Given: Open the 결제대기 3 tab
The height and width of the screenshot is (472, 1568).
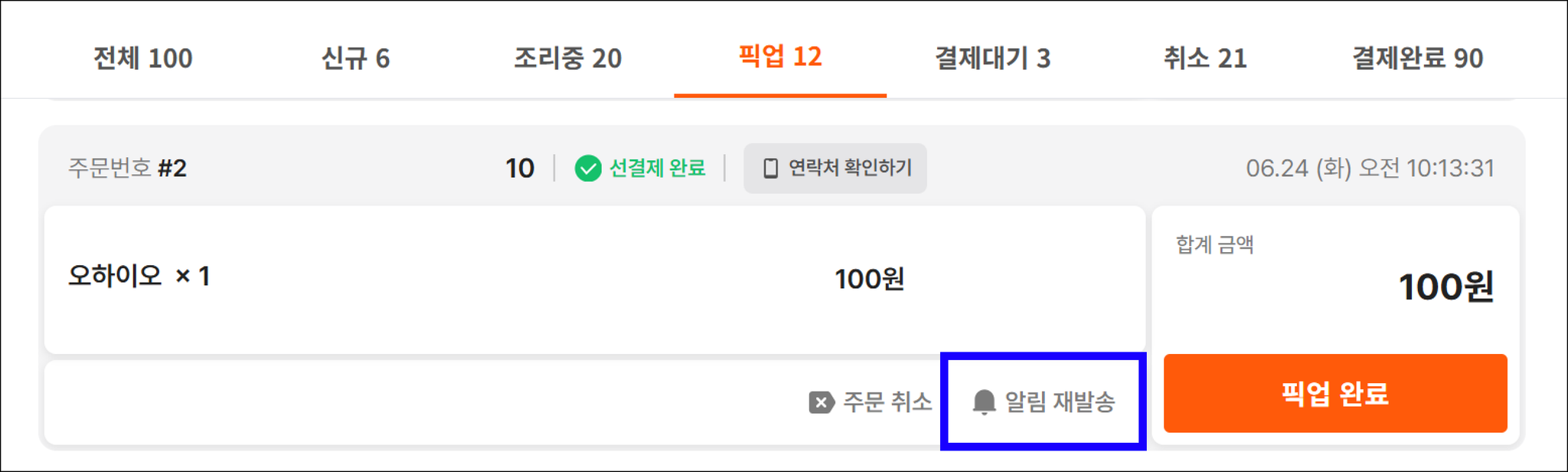Looking at the screenshot, I should 992,58.
